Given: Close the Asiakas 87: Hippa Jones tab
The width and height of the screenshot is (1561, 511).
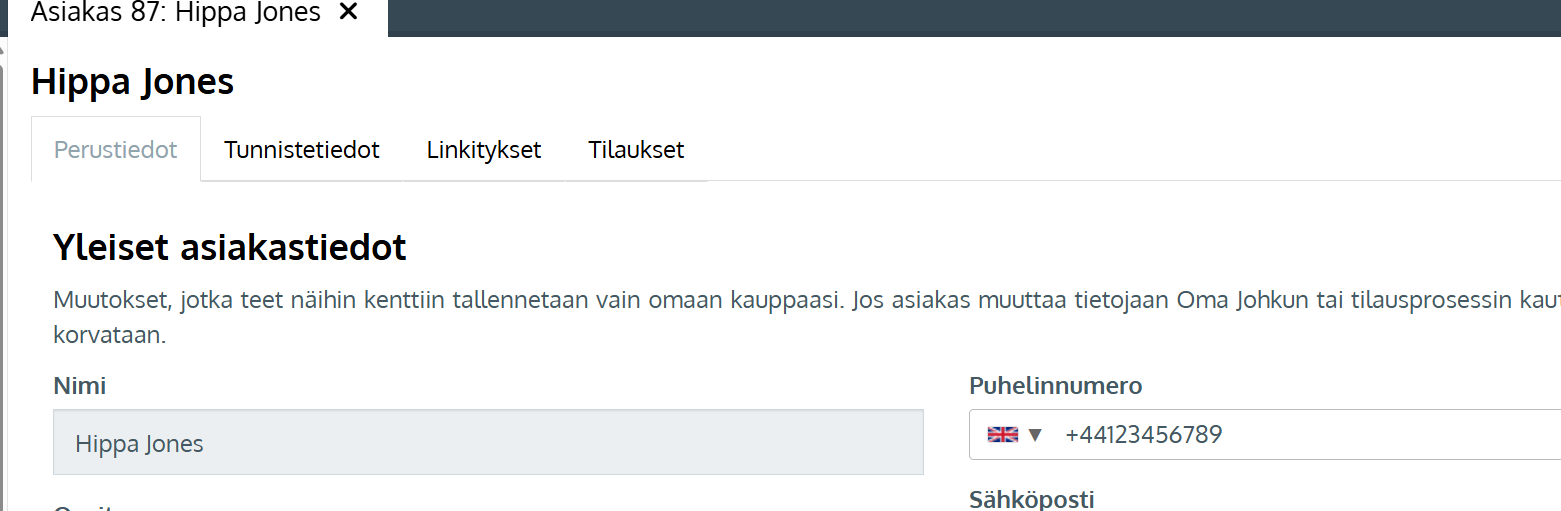Looking at the screenshot, I should (x=348, y=13).
